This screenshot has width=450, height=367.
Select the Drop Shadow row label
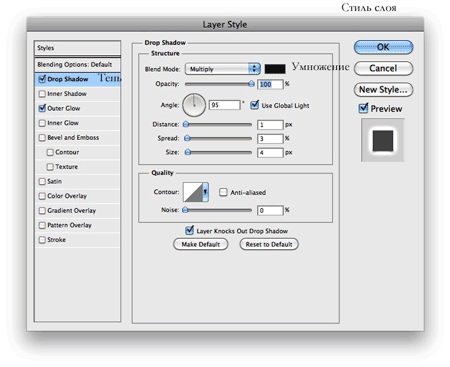click(68, 79)
